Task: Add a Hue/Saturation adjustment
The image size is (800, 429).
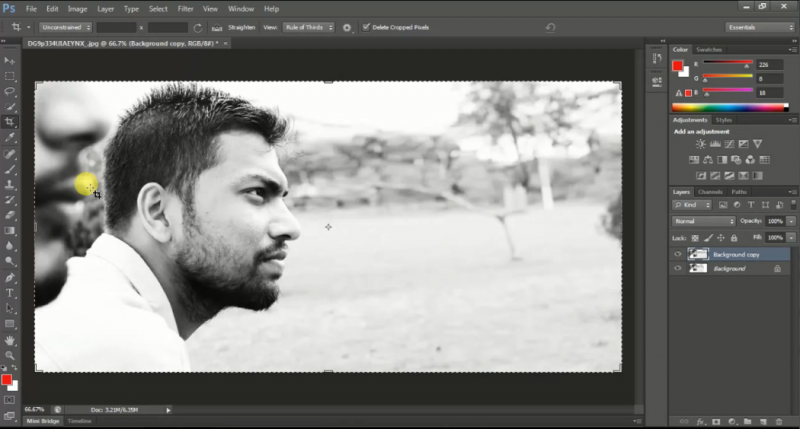Action: (x=694, y=160)
